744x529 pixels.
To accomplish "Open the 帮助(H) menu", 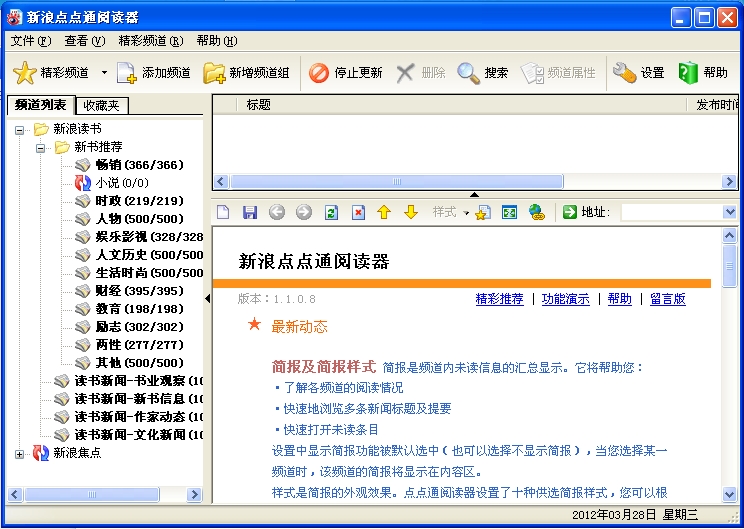I will tap(217, 41).
